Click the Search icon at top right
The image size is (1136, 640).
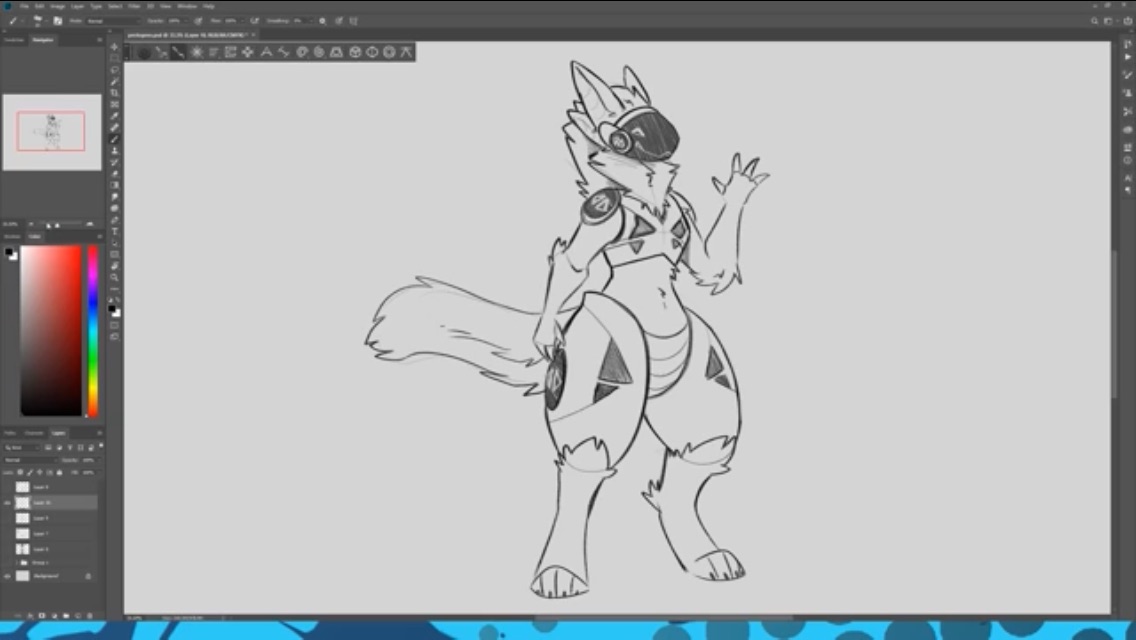pos(1095,20)
